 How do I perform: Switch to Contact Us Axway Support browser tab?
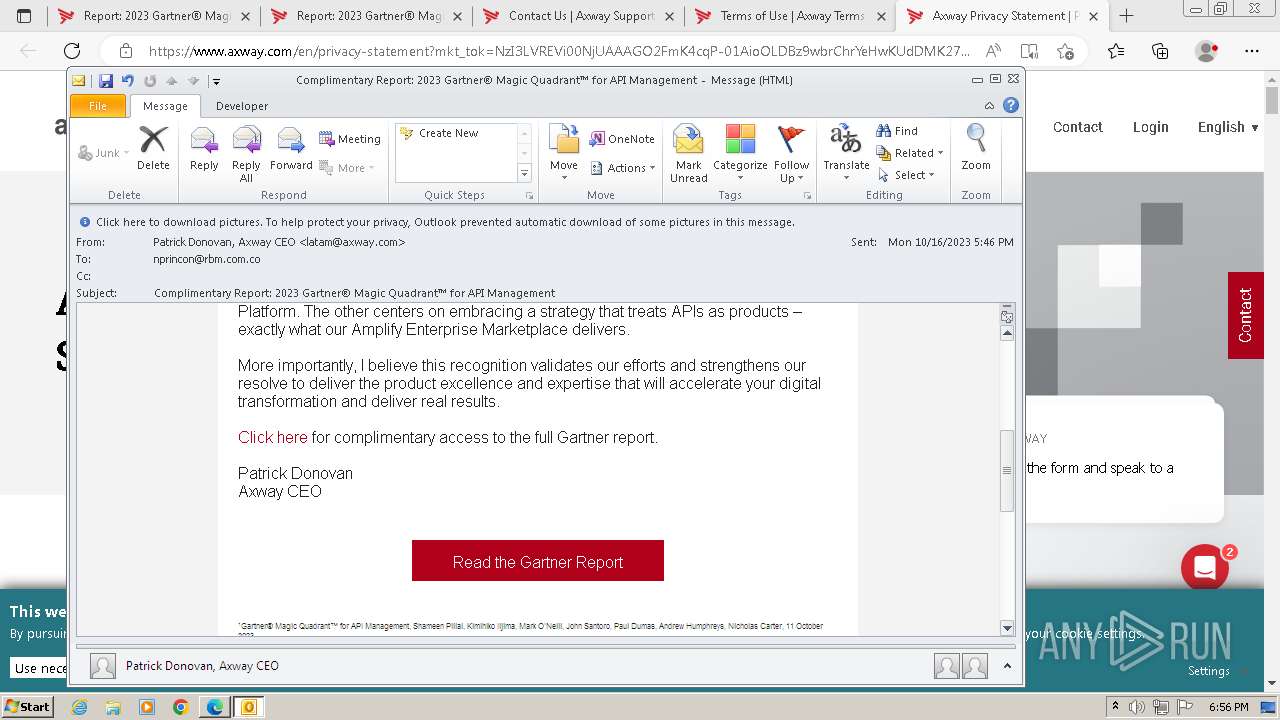point(579,16)
